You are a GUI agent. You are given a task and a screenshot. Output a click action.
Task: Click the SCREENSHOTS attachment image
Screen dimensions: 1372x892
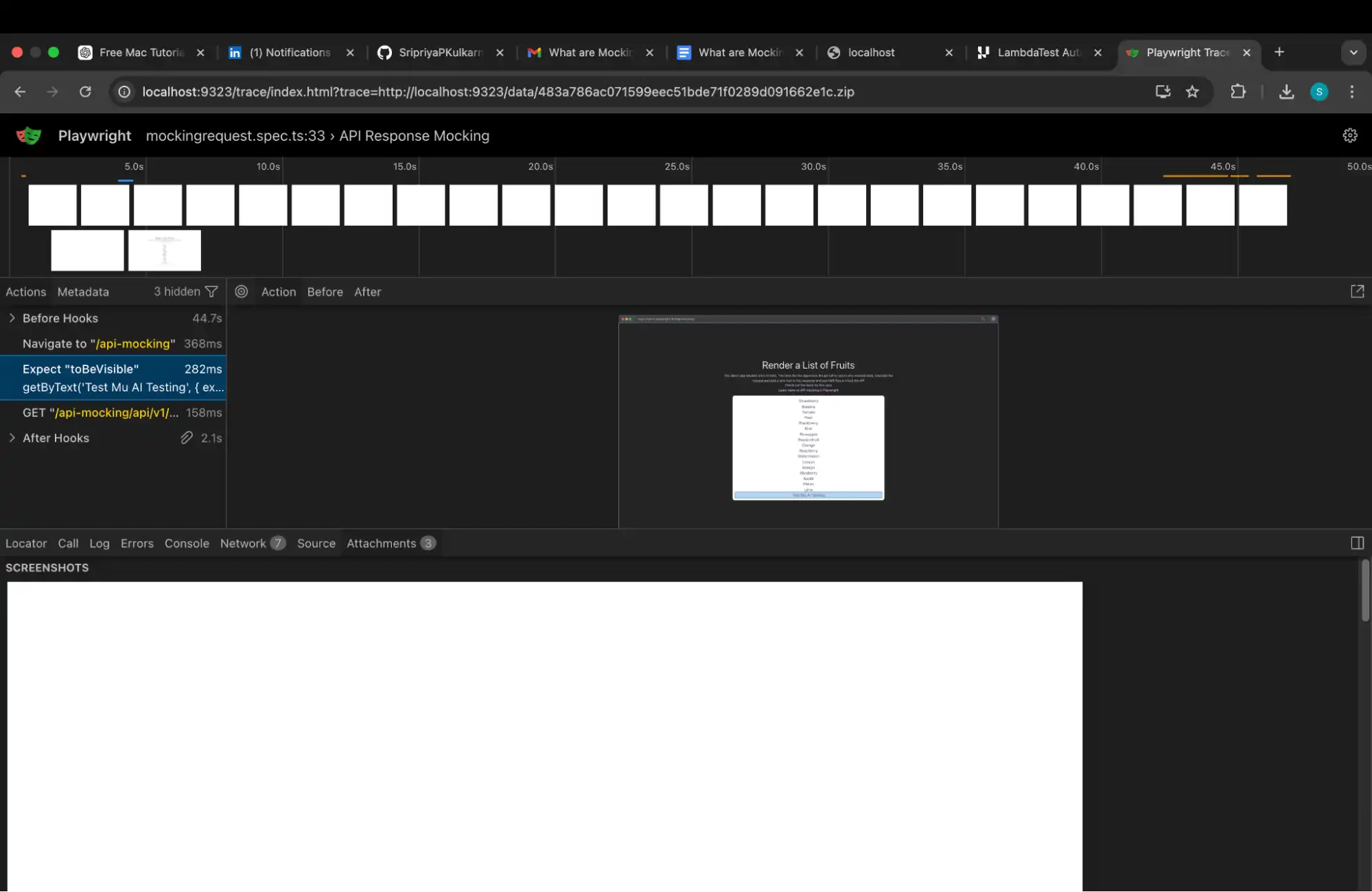(544, 736)
